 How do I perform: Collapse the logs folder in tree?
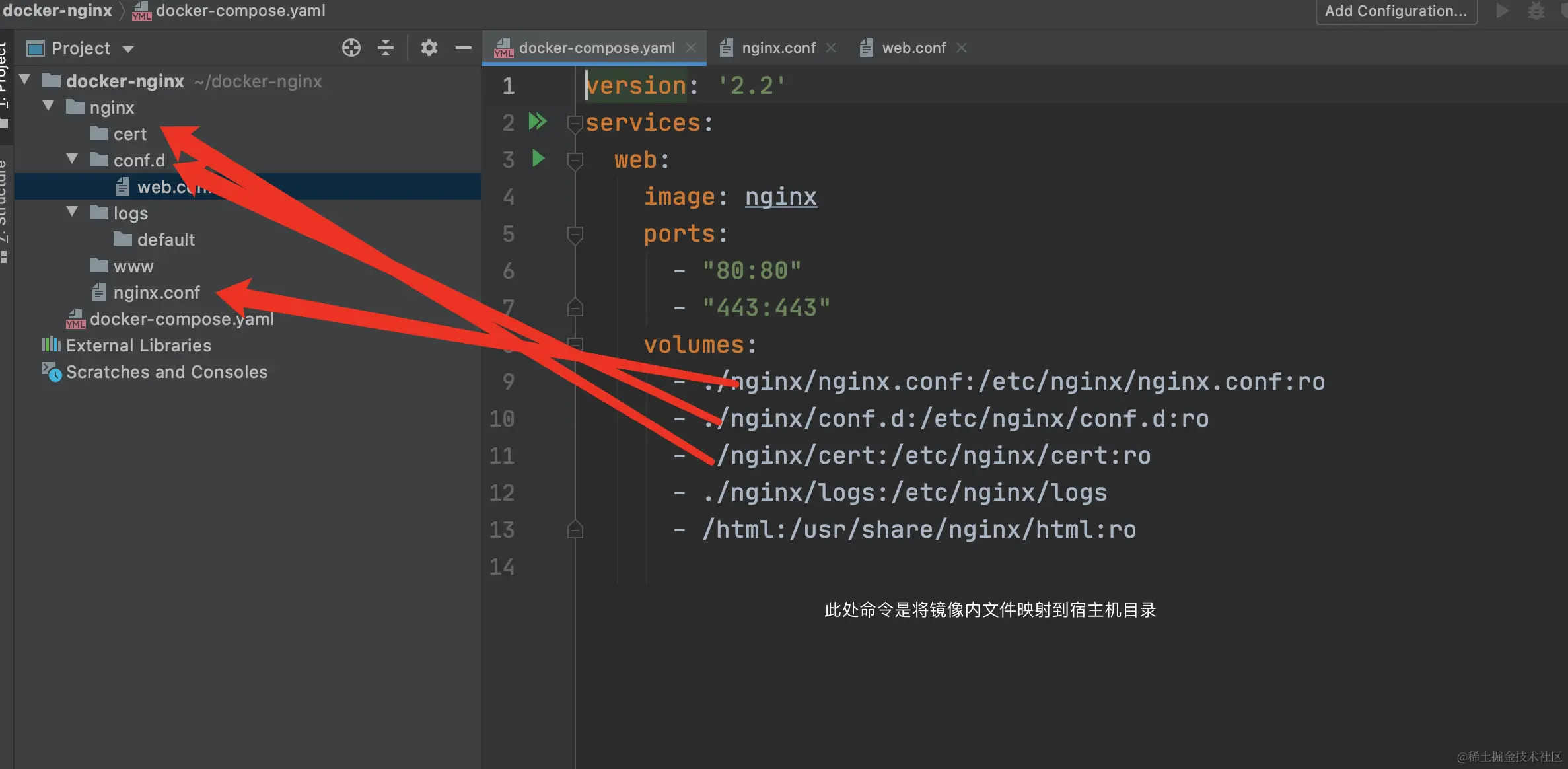point(73,212)
